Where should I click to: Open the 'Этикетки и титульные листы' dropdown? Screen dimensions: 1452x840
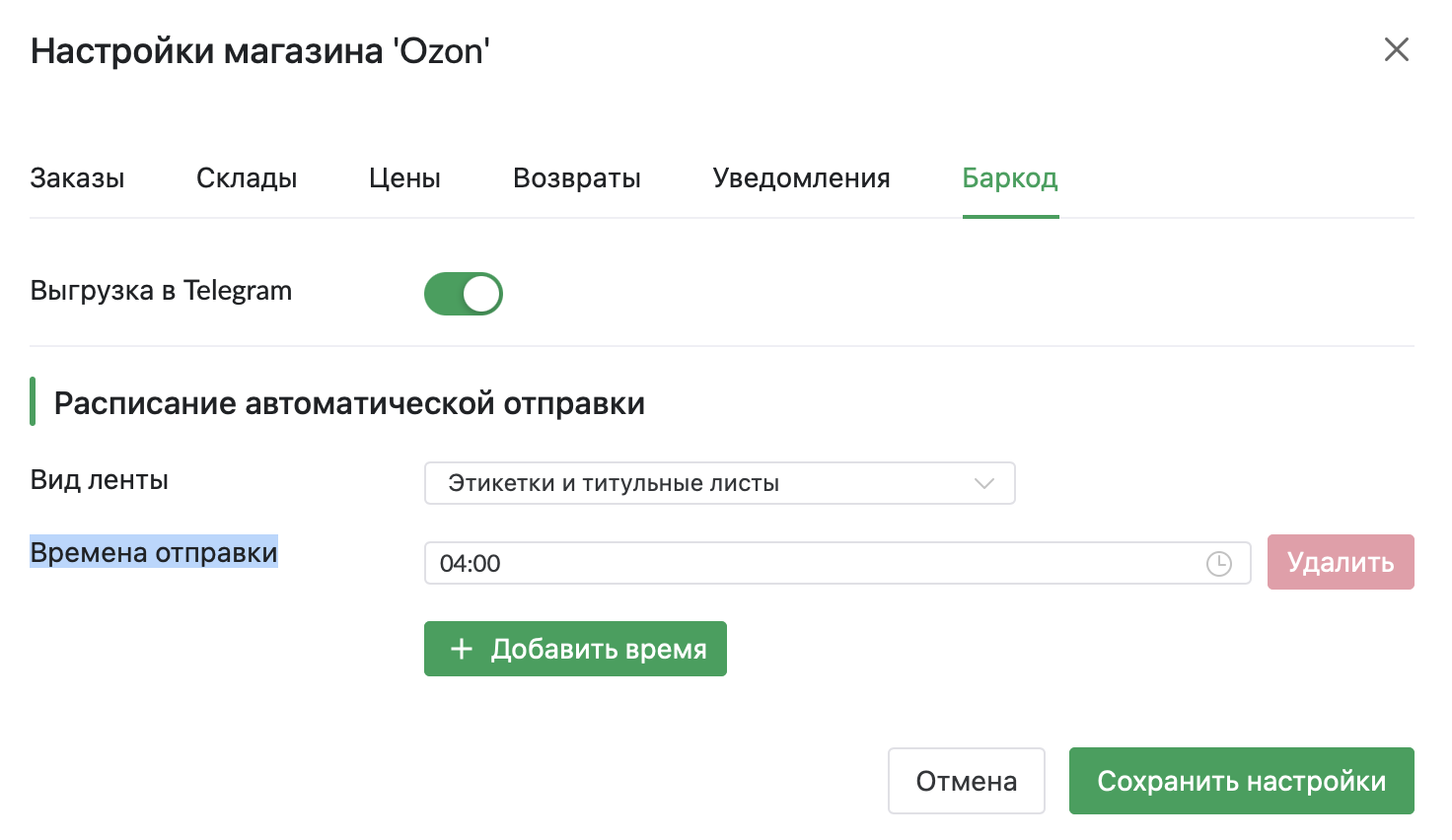[x=718, y=483]
